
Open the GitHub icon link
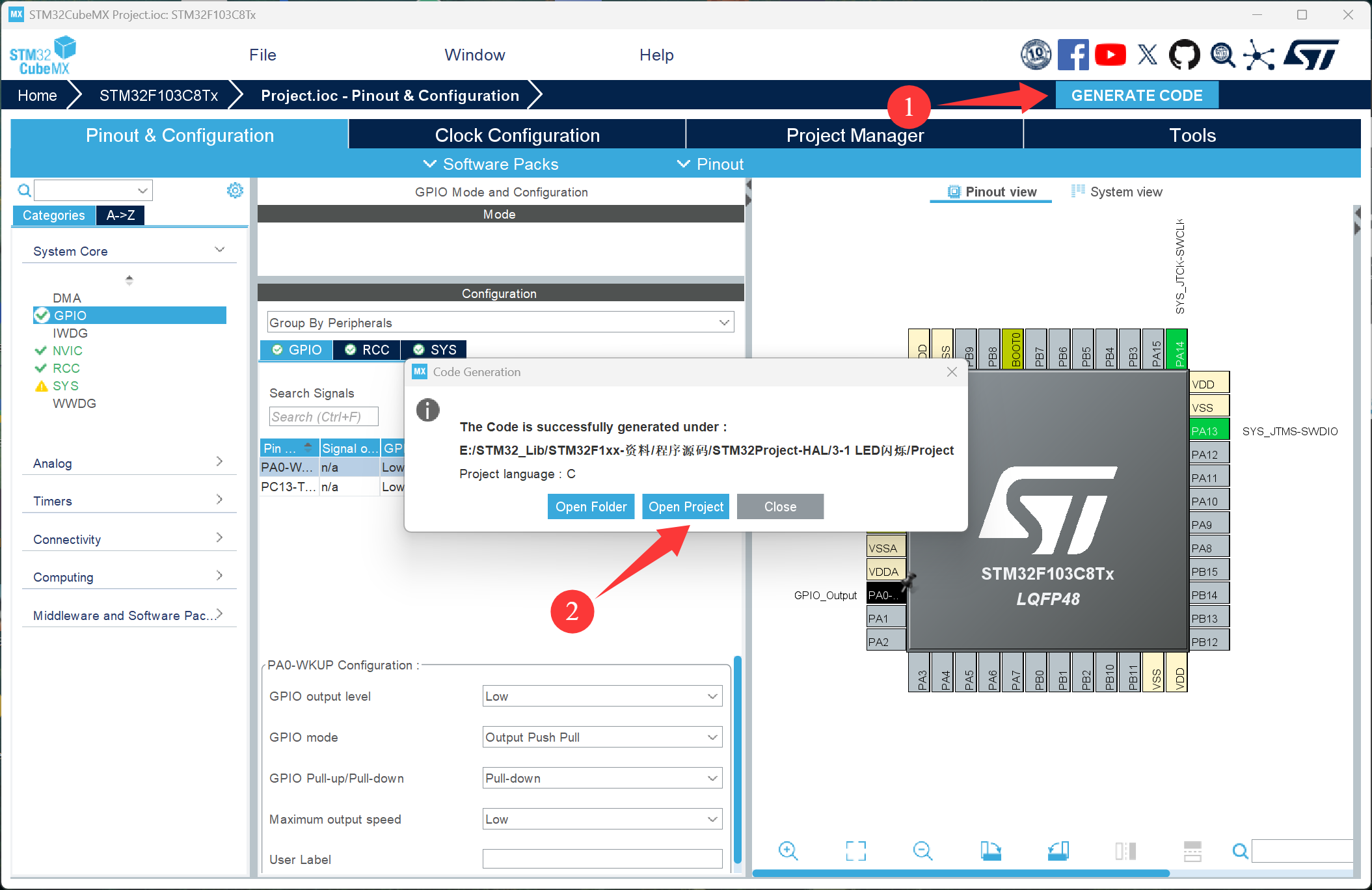point(1184,55)
